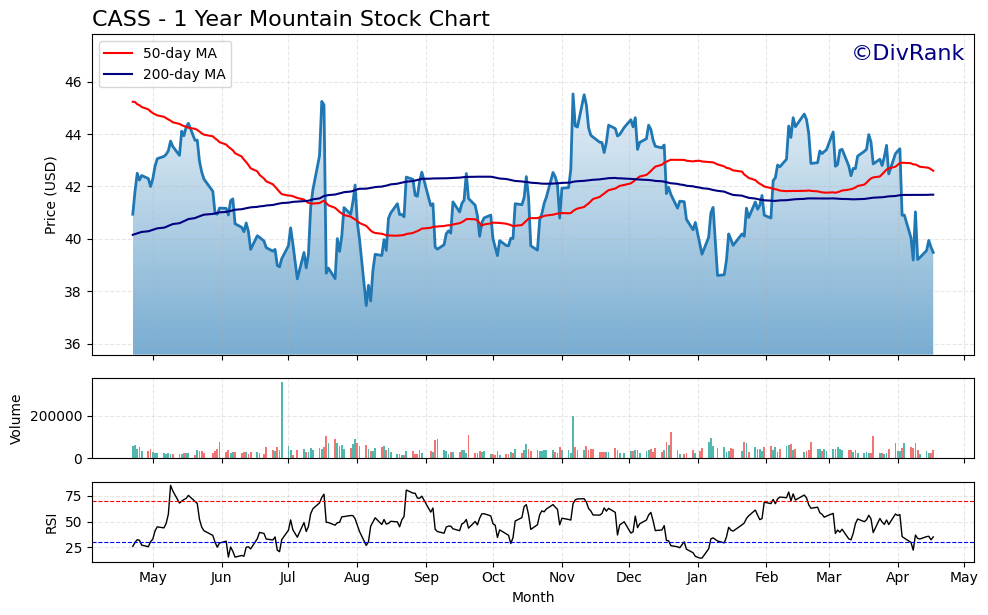Click the 'Month' x-axis label
The width and height of the screenshot is (988, 615).
(x=533, y=597)
